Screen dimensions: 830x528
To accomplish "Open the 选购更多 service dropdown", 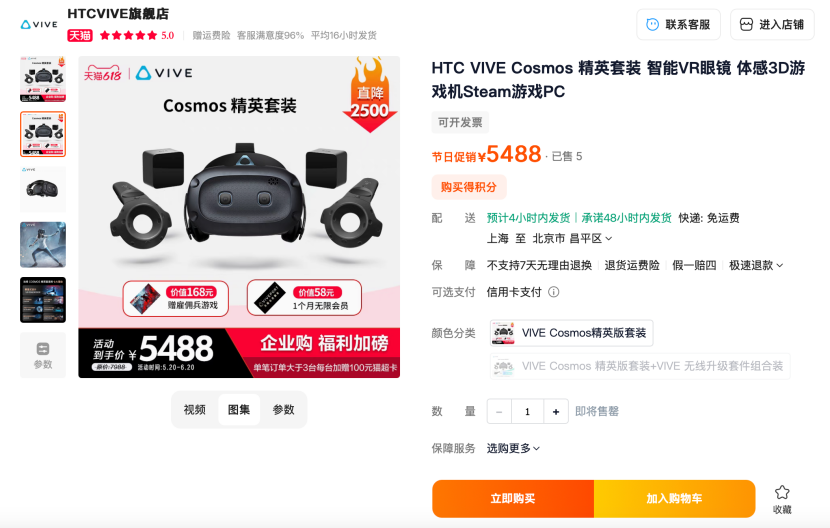I will (x=513, y=449).
